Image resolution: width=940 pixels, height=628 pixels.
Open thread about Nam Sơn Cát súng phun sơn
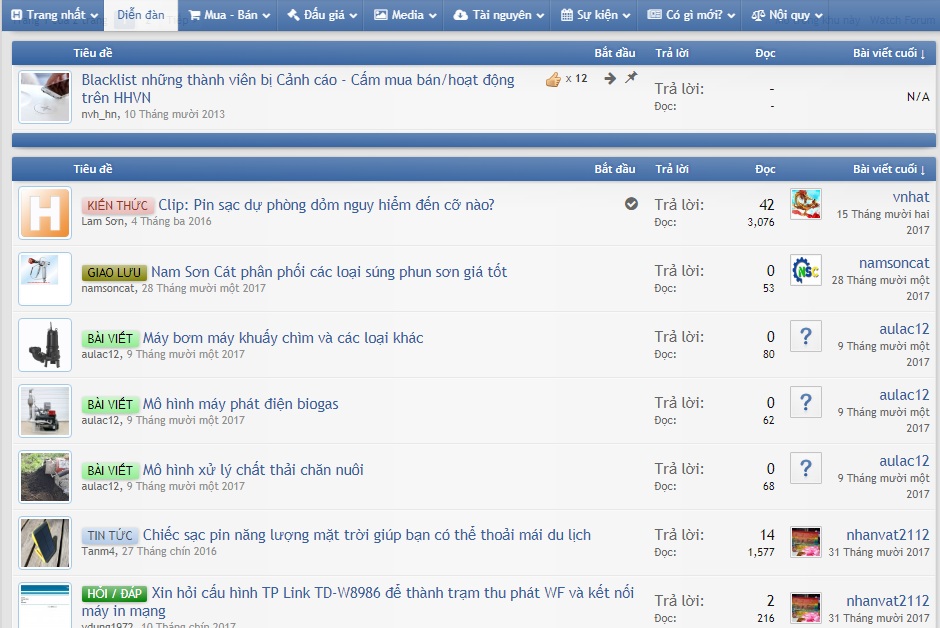pyautogui.click(x=329, y=272)
